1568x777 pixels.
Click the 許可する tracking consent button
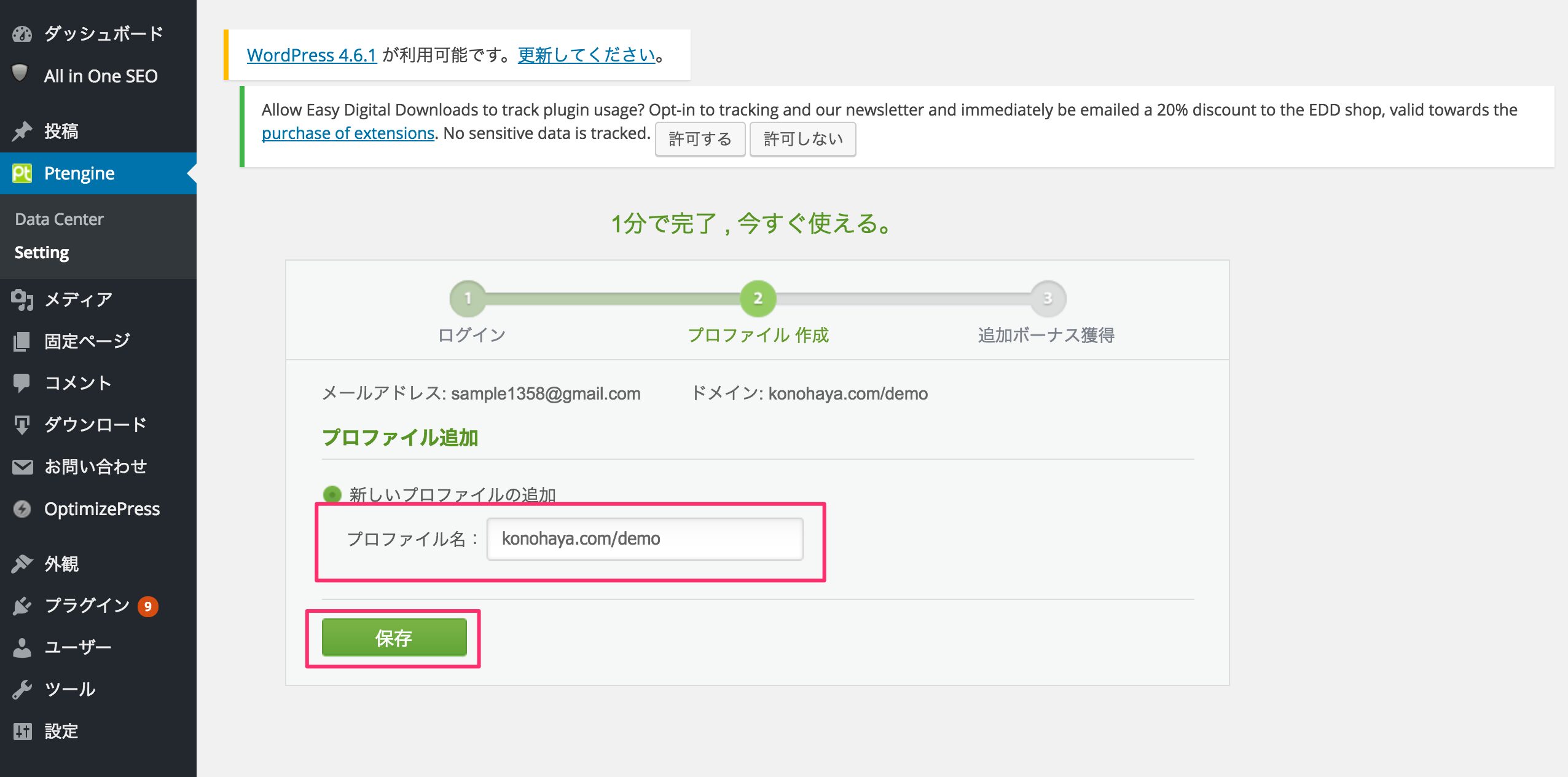(x=700, y=139)
